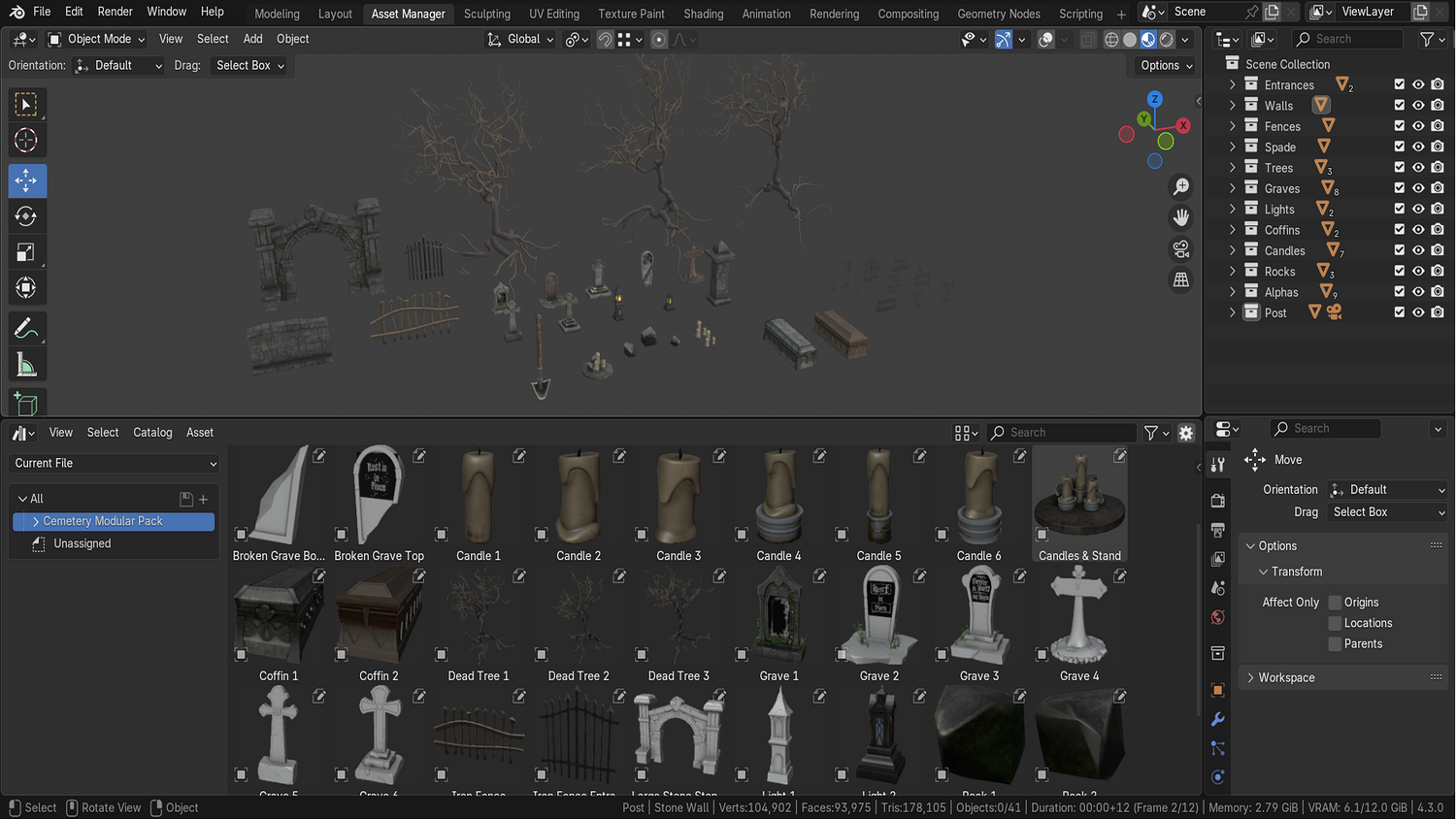The height and width of the screenshot is (819, 1456).
Task: Activate the 3D Cursor tool
Action: 26,141
